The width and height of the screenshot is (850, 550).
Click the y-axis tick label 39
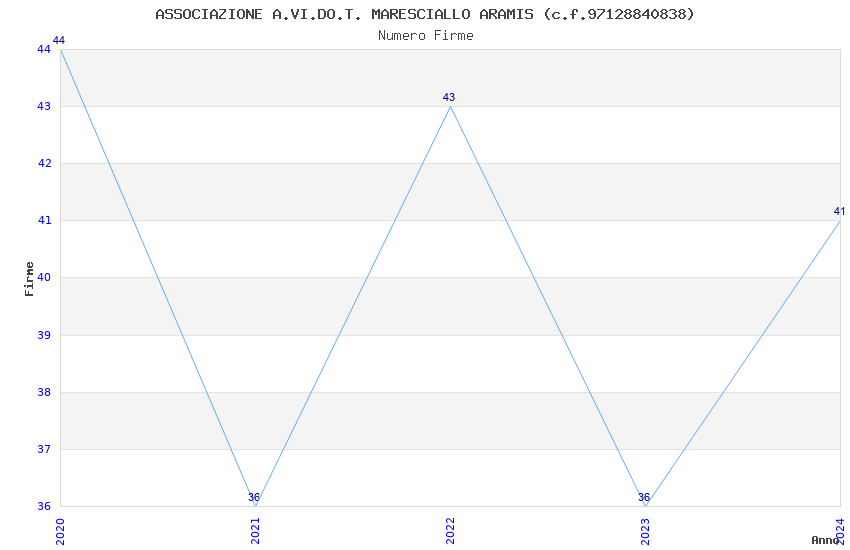coord(44,335)
